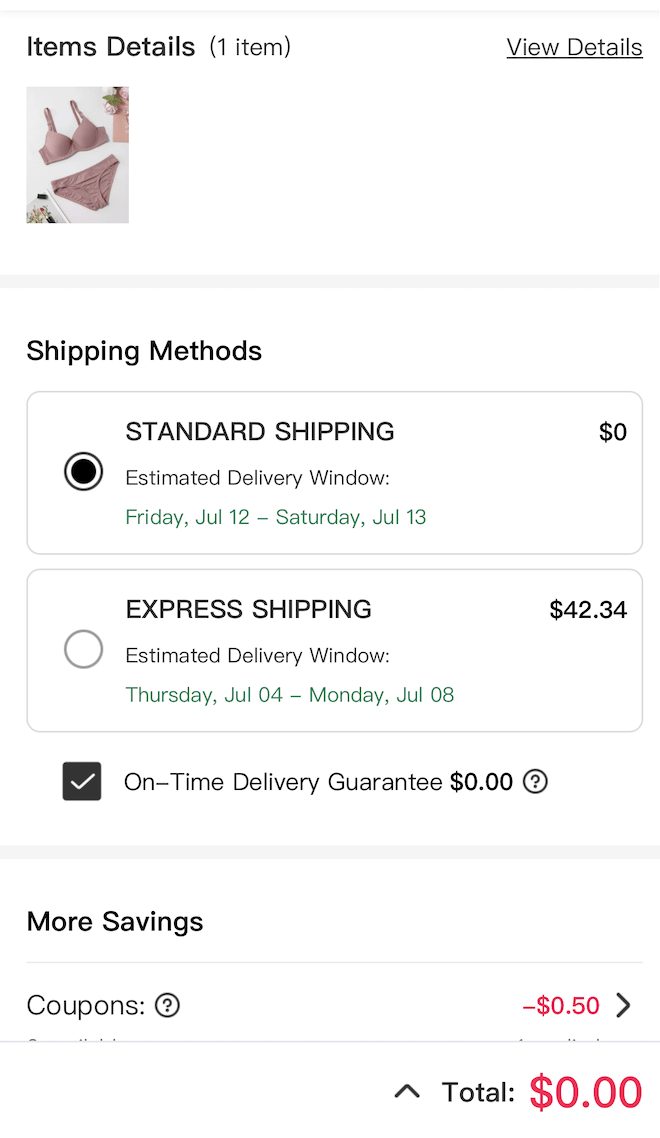This screenshot has height=1138, width=660.
Task: Click the EXPRESS SHIPPING title text
Action: point(249,609)
